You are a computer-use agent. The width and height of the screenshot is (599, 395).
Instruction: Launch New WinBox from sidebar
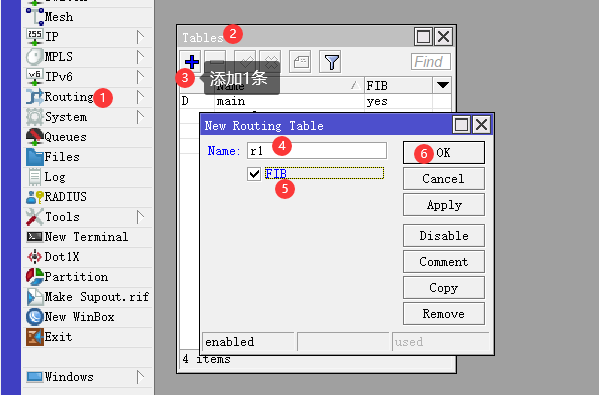point(88,317)
